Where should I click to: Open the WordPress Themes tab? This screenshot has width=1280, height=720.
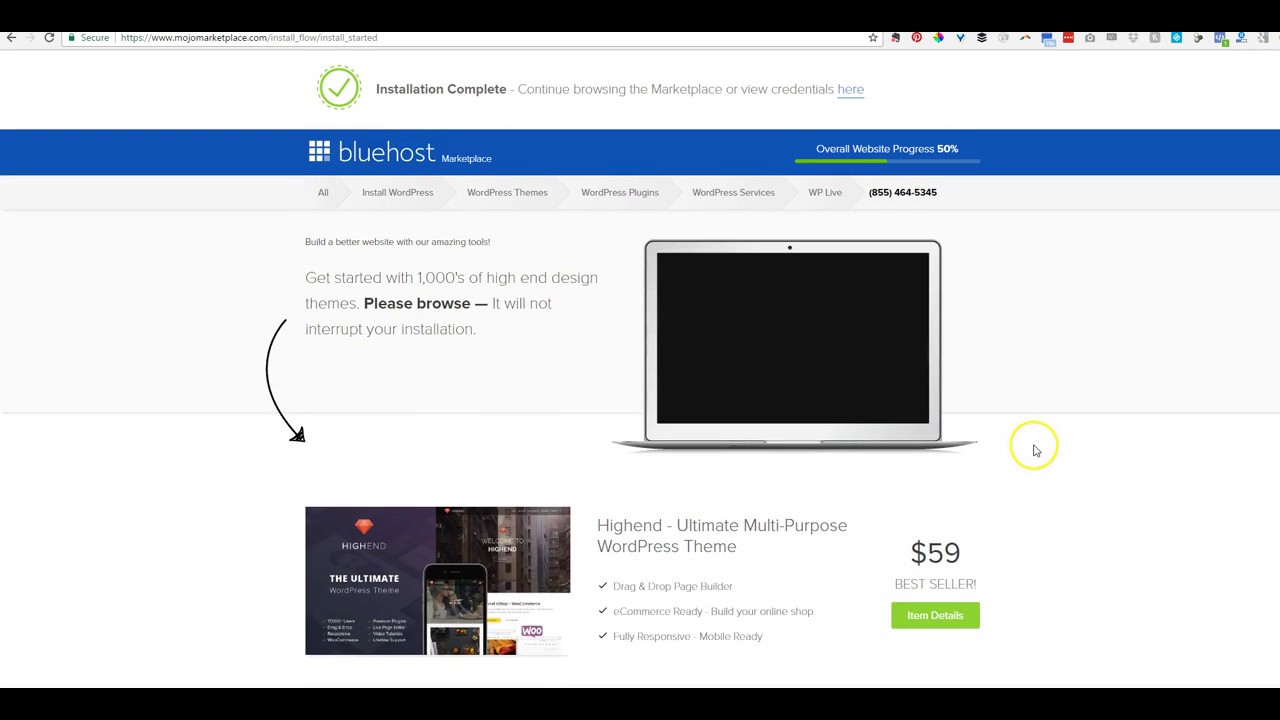[x=507, y=192]
